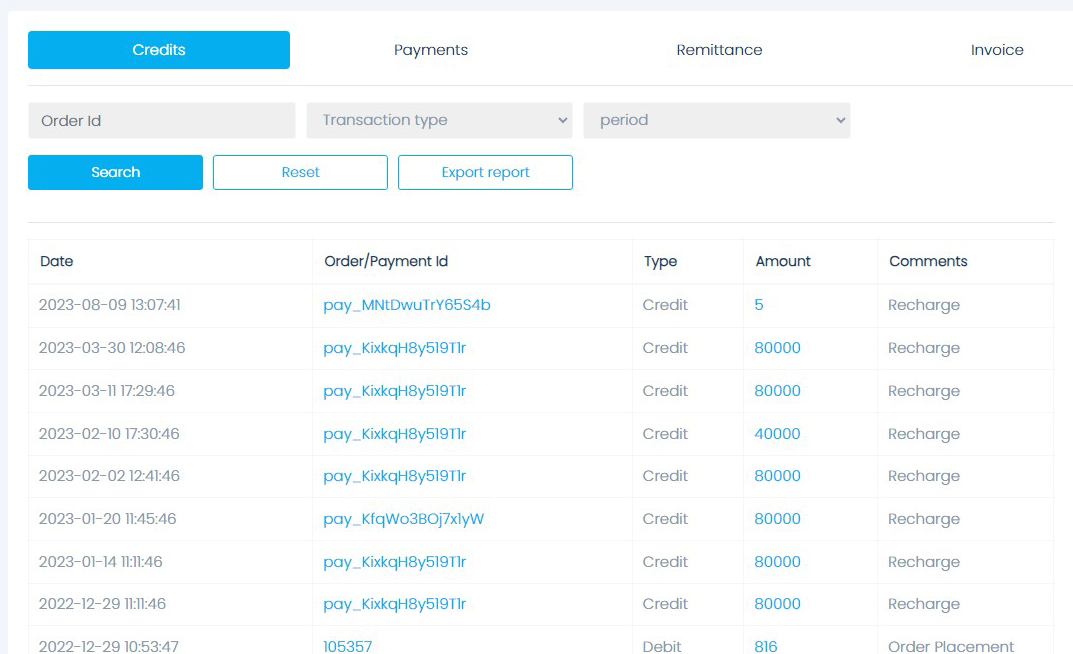The image size is (1073, 654).
Task: Expand the Transaction type dropdown
Action: (x=439, y=120)
